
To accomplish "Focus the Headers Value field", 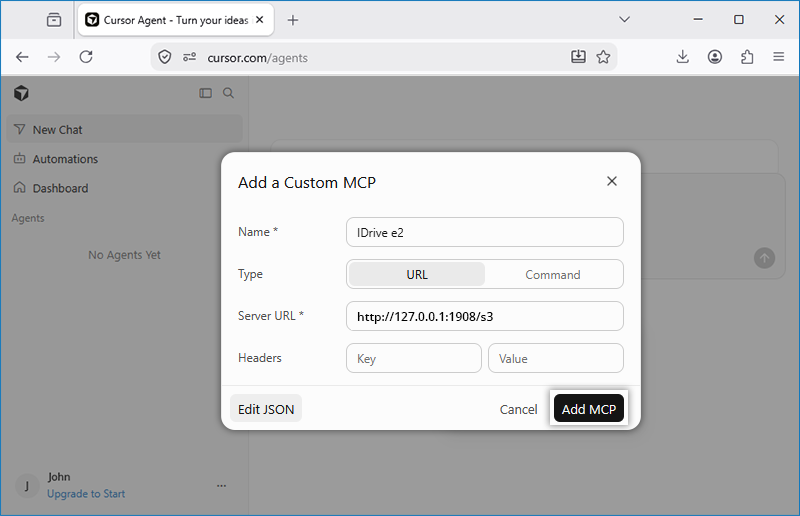I will [x=556, y=358].
